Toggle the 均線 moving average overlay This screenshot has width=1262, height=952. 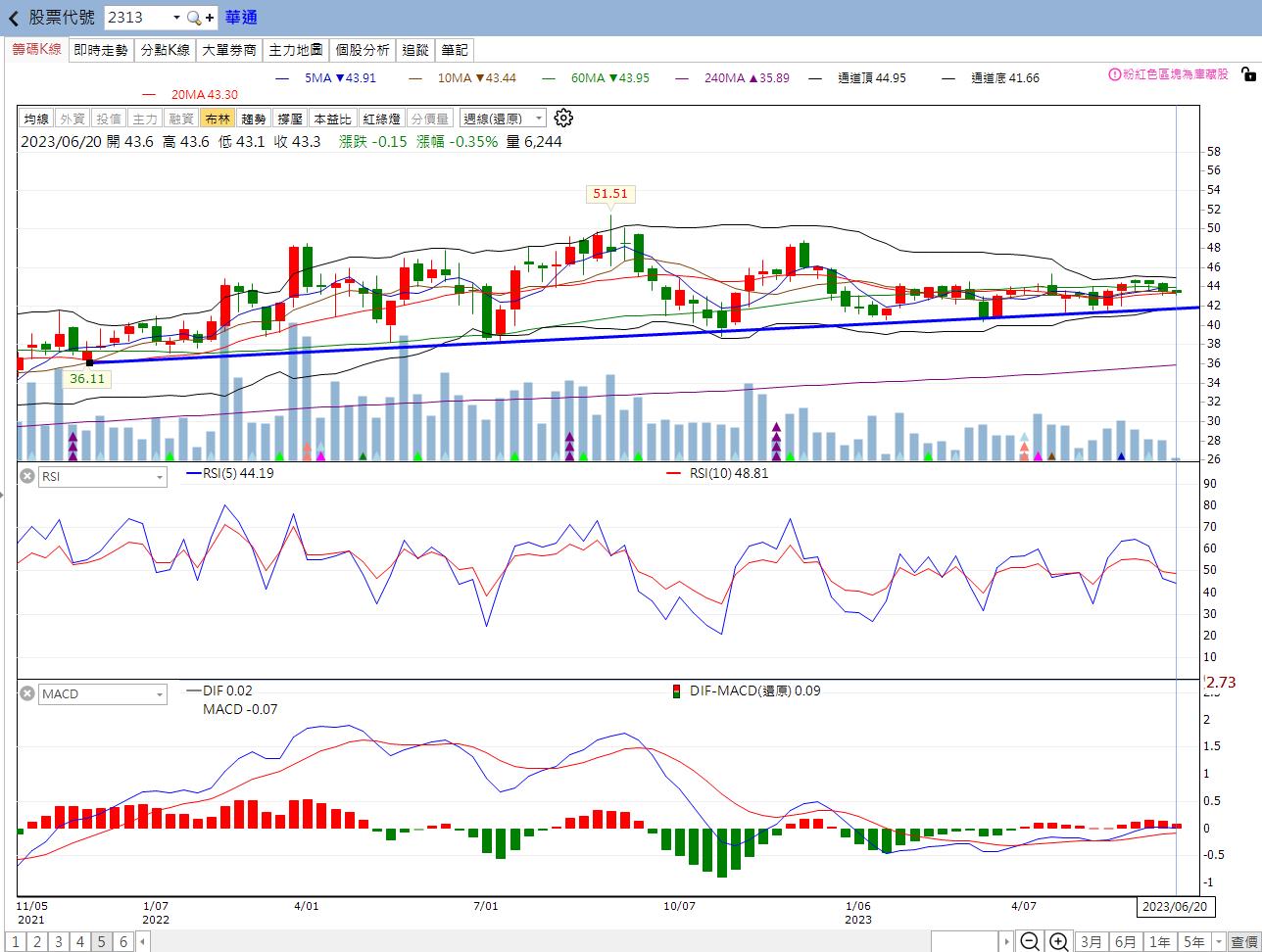click(x=36, y=119)
